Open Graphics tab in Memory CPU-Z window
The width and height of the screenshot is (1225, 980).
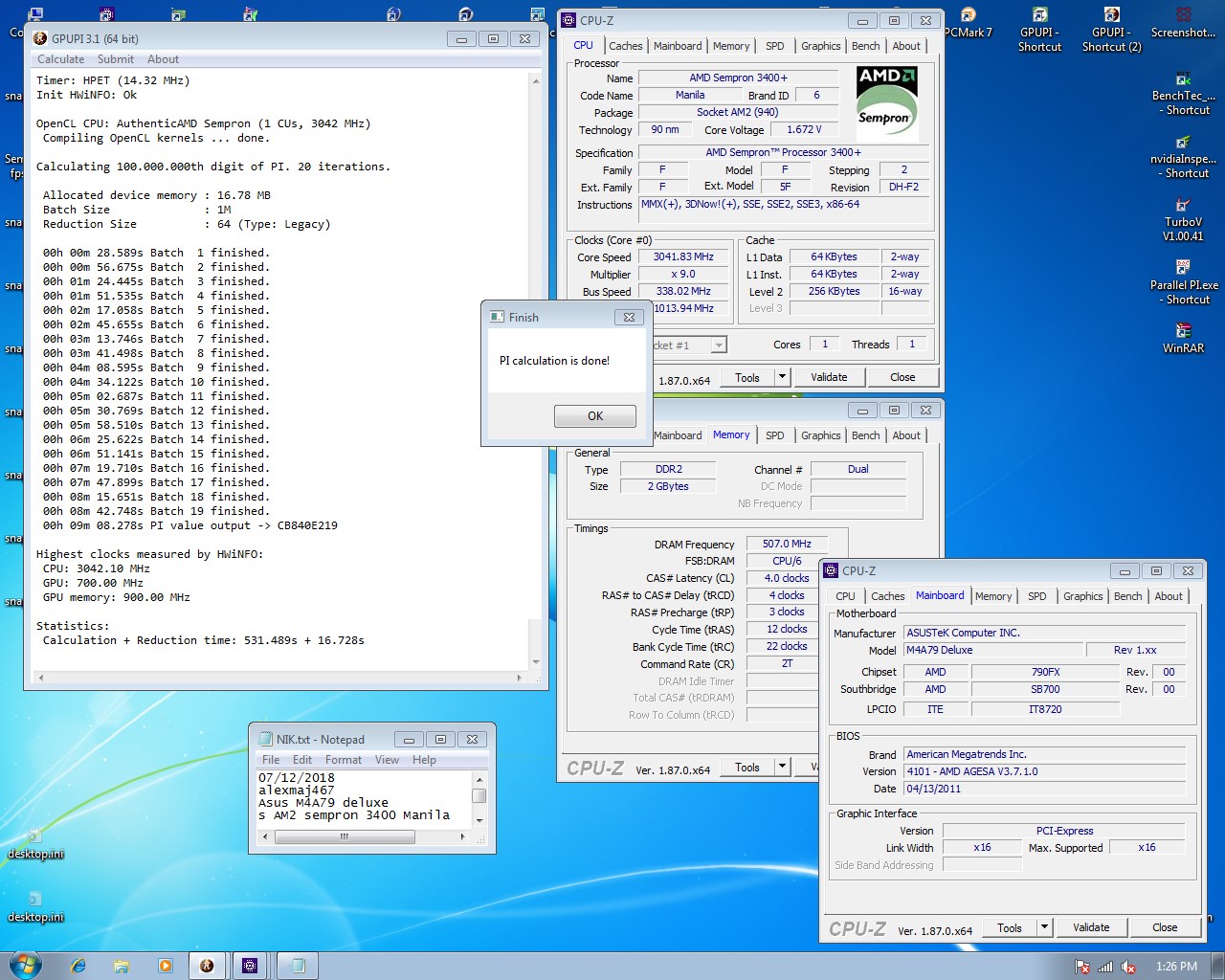click(x=821, y=435)
